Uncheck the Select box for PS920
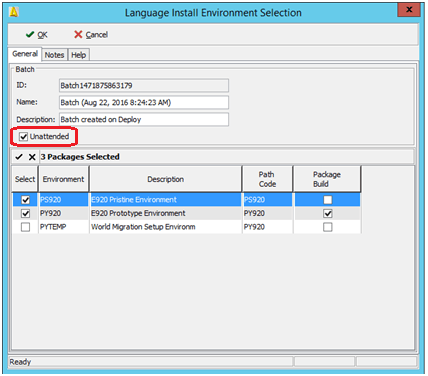Image resolution: width=428 pixels, height=376 pixels. (25, 200)
